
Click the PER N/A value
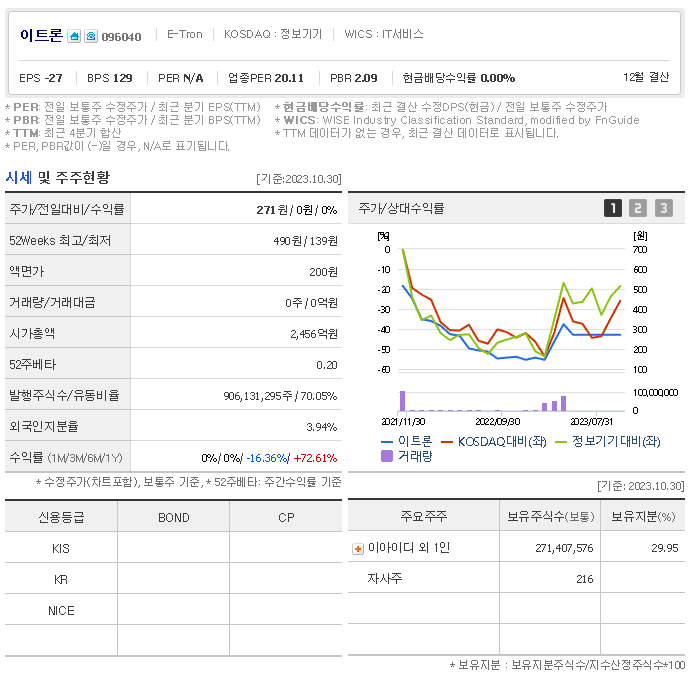[x=181, y=78]
